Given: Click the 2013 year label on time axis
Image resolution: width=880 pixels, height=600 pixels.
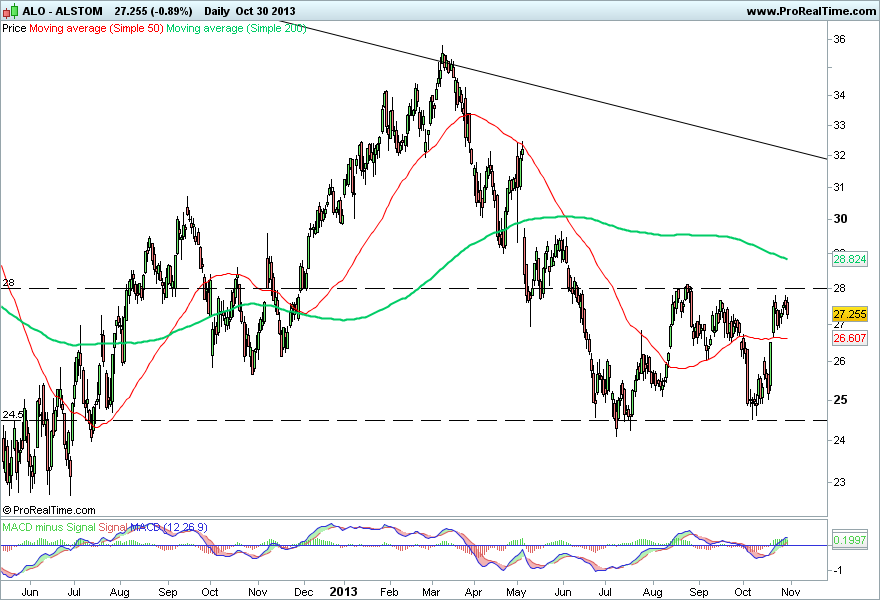Looking at the screenshot, I should [x=343, y=592].
